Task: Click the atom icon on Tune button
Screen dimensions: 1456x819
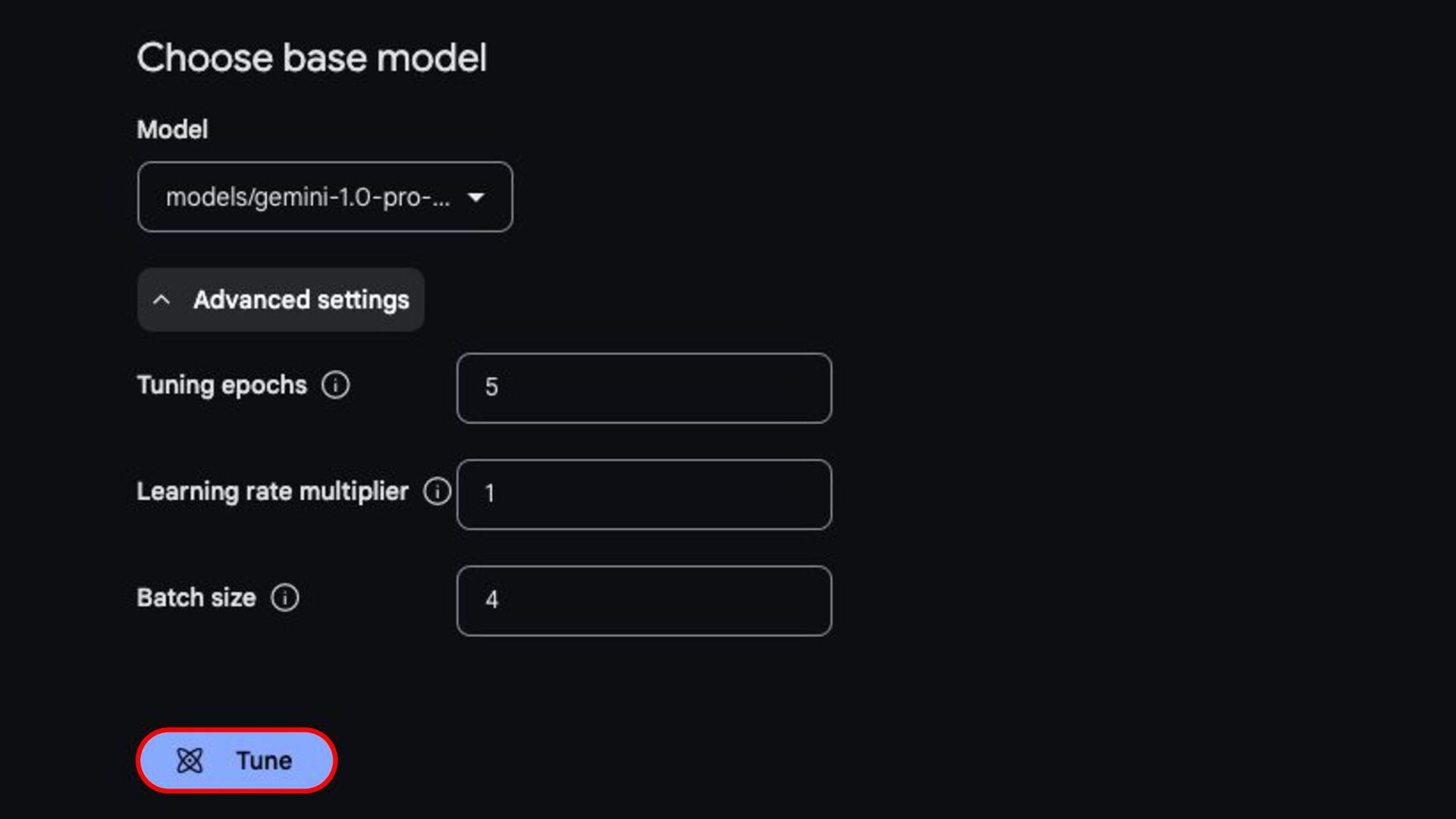Action: (x=190, y=761)
